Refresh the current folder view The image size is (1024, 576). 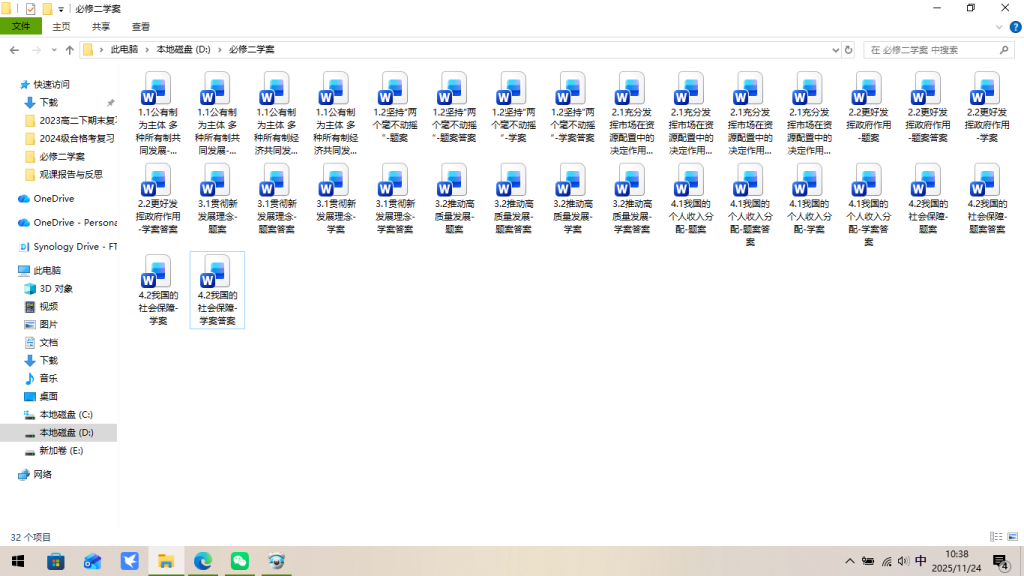click(849, 49)
